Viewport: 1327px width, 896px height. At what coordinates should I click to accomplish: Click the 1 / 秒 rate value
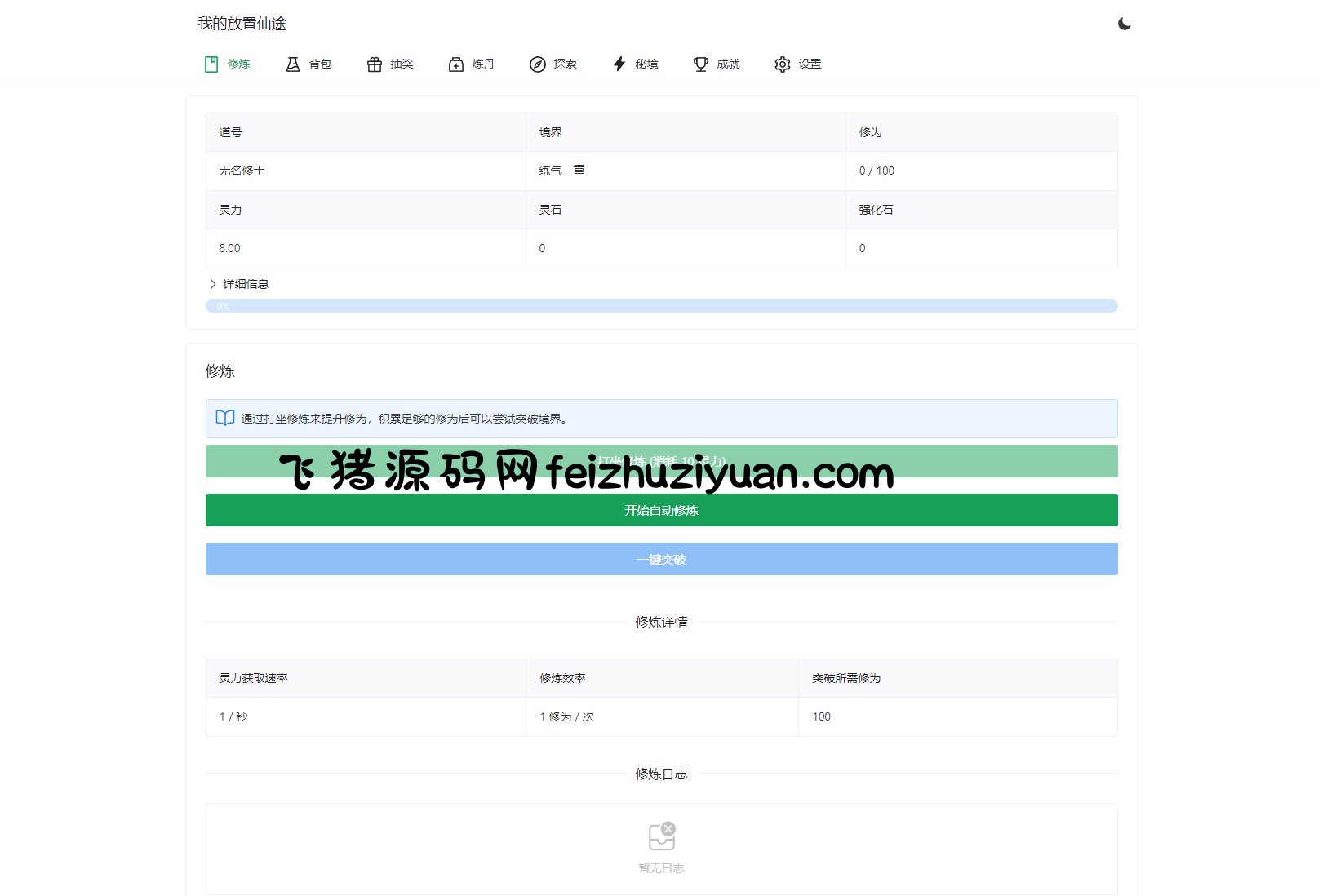[x=233, y=716]
